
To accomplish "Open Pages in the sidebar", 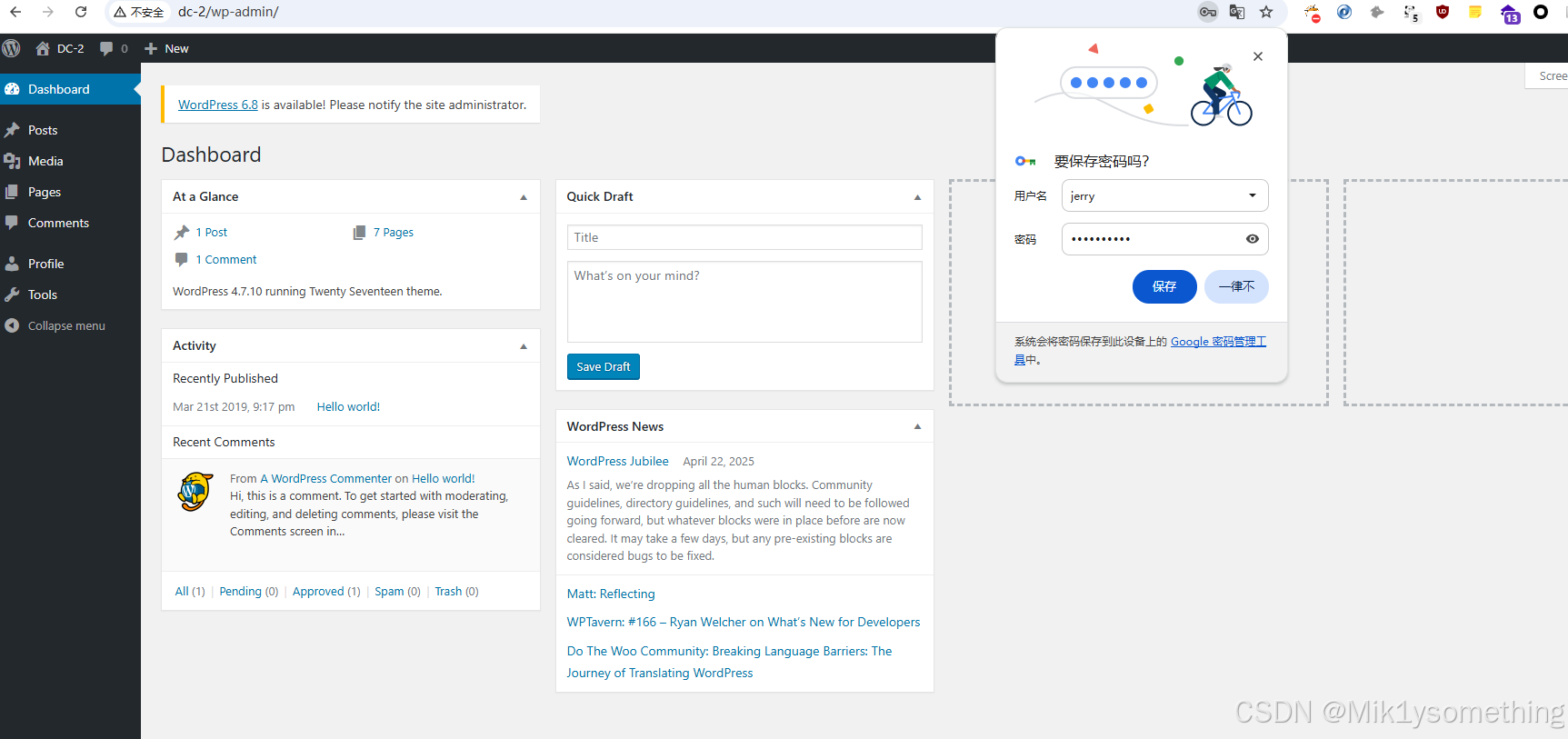I will click(70, 192).
